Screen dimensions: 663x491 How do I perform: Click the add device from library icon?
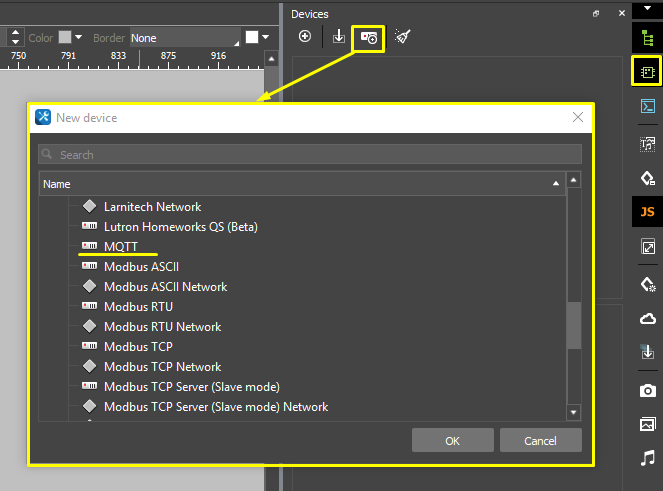point(369,37)
